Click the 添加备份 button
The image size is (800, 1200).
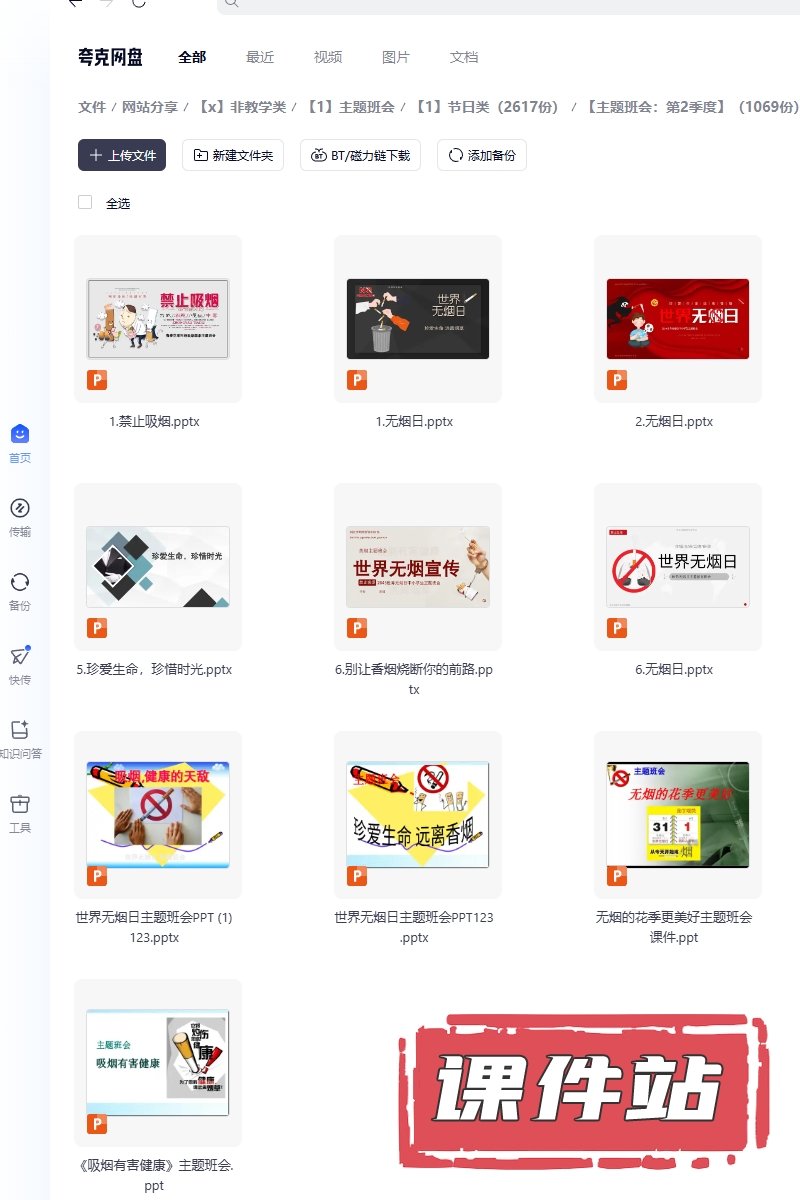coord(482,155)
